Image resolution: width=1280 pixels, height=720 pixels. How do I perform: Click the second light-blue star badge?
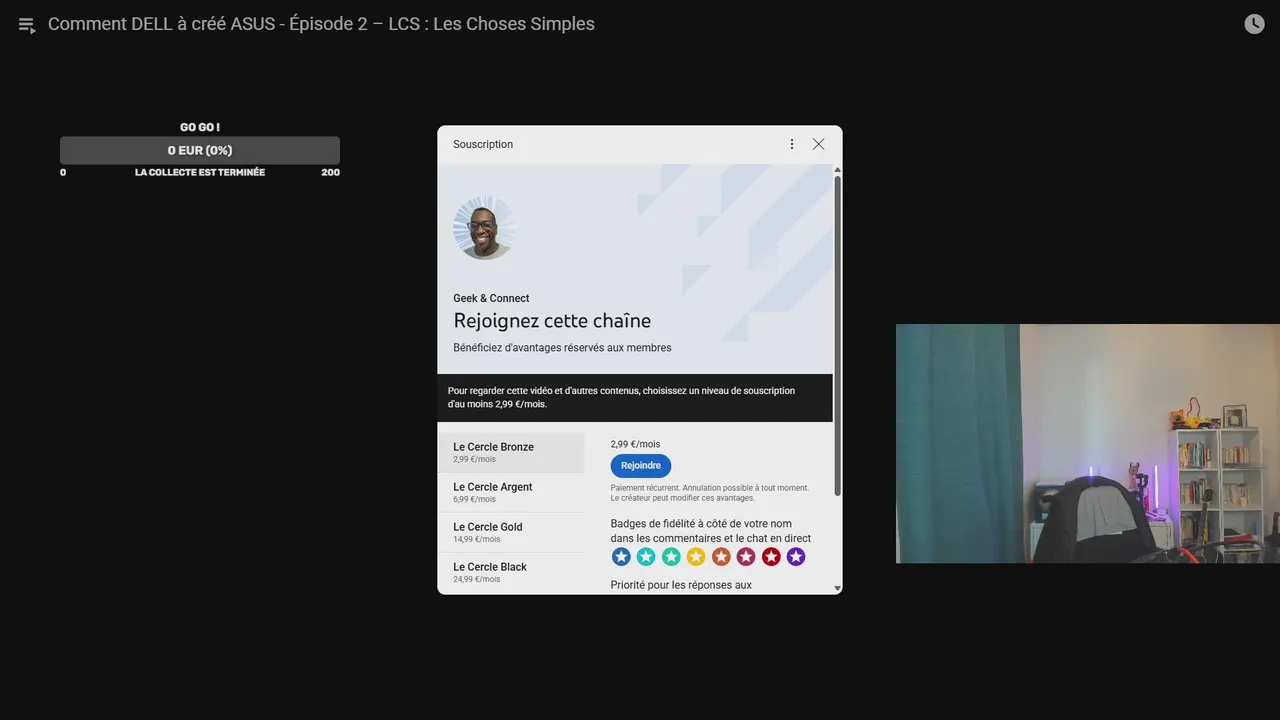pyautogui.click(x=646, y=557)
